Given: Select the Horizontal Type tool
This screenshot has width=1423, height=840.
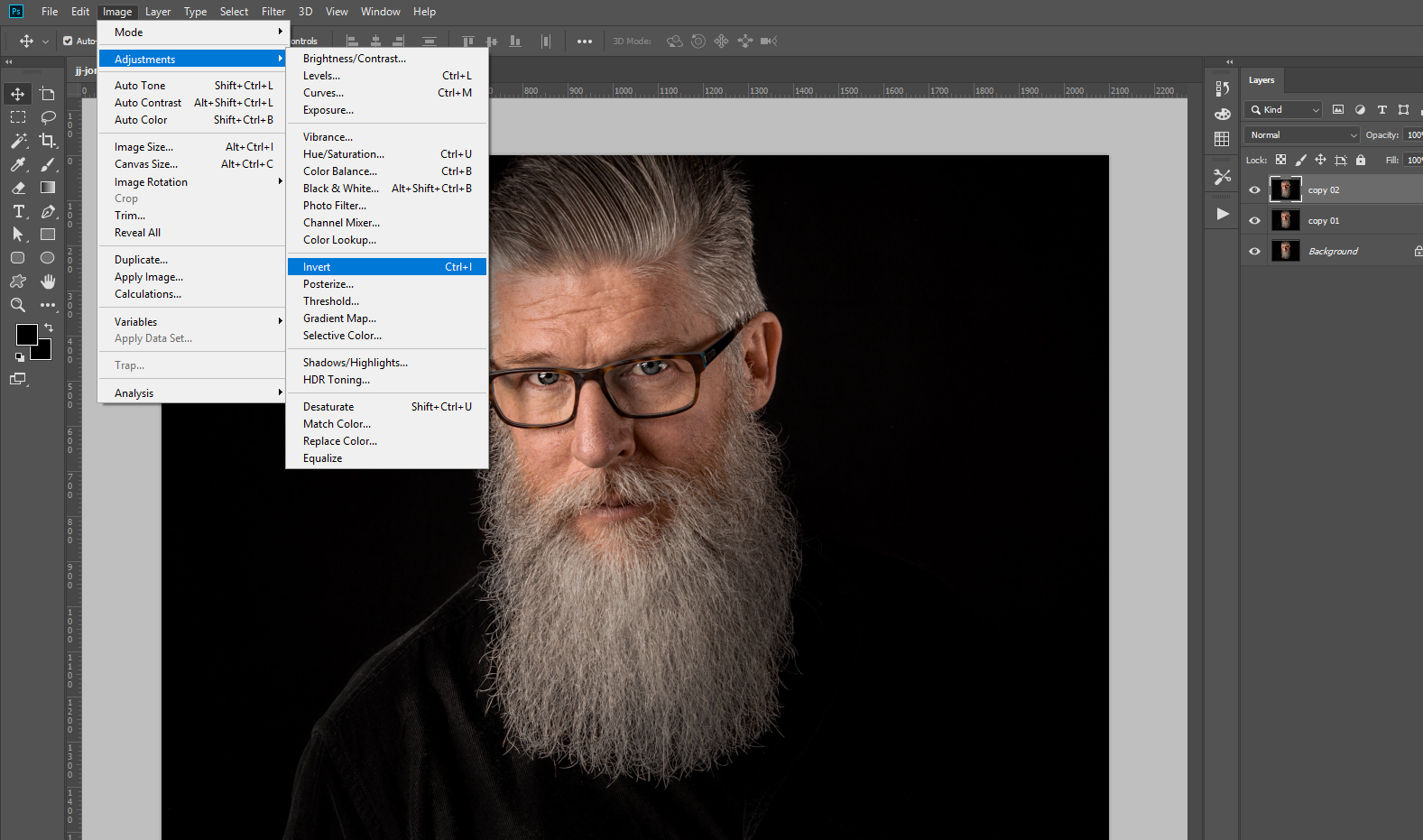Looking at the screenshot, I should [18, 211].
